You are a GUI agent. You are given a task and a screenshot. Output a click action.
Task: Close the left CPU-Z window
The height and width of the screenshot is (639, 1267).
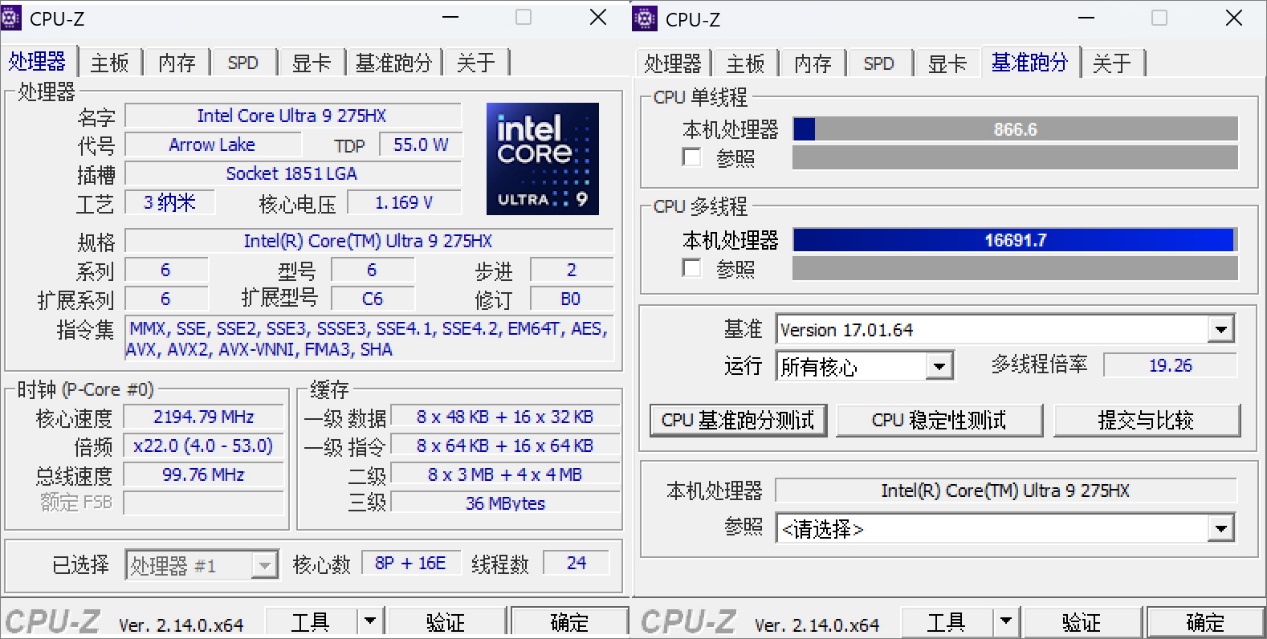[597, 17]
